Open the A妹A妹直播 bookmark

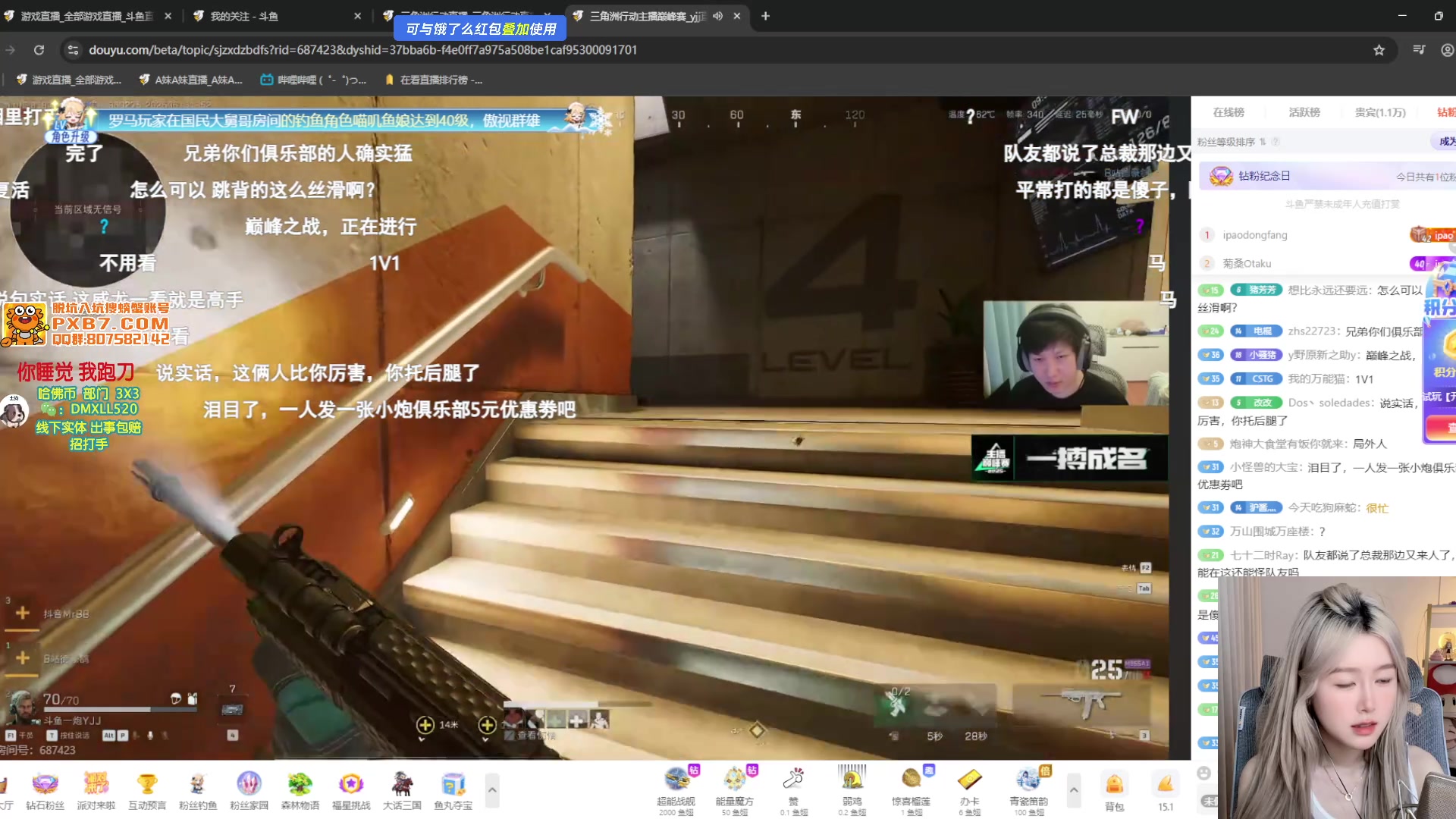190,80
